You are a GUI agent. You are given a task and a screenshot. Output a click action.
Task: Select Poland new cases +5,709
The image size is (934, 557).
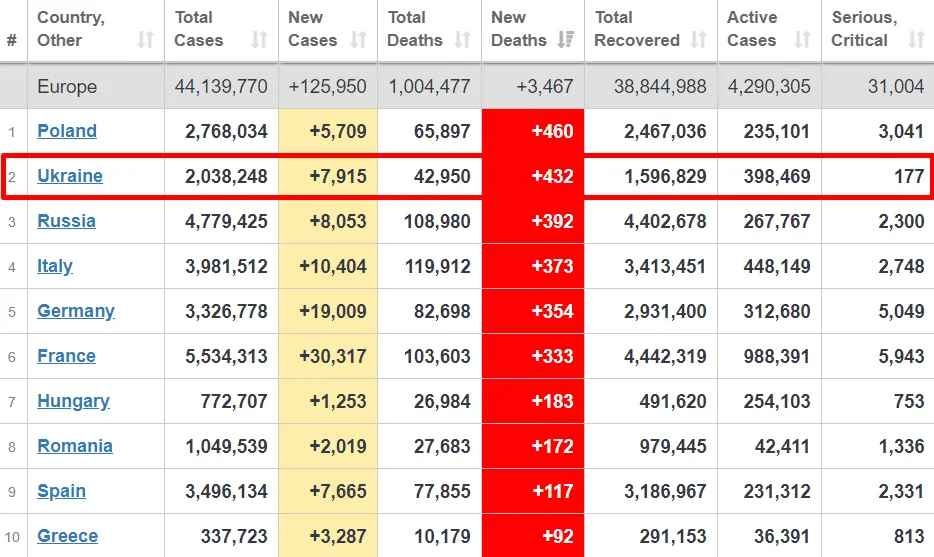pos(338,131)
